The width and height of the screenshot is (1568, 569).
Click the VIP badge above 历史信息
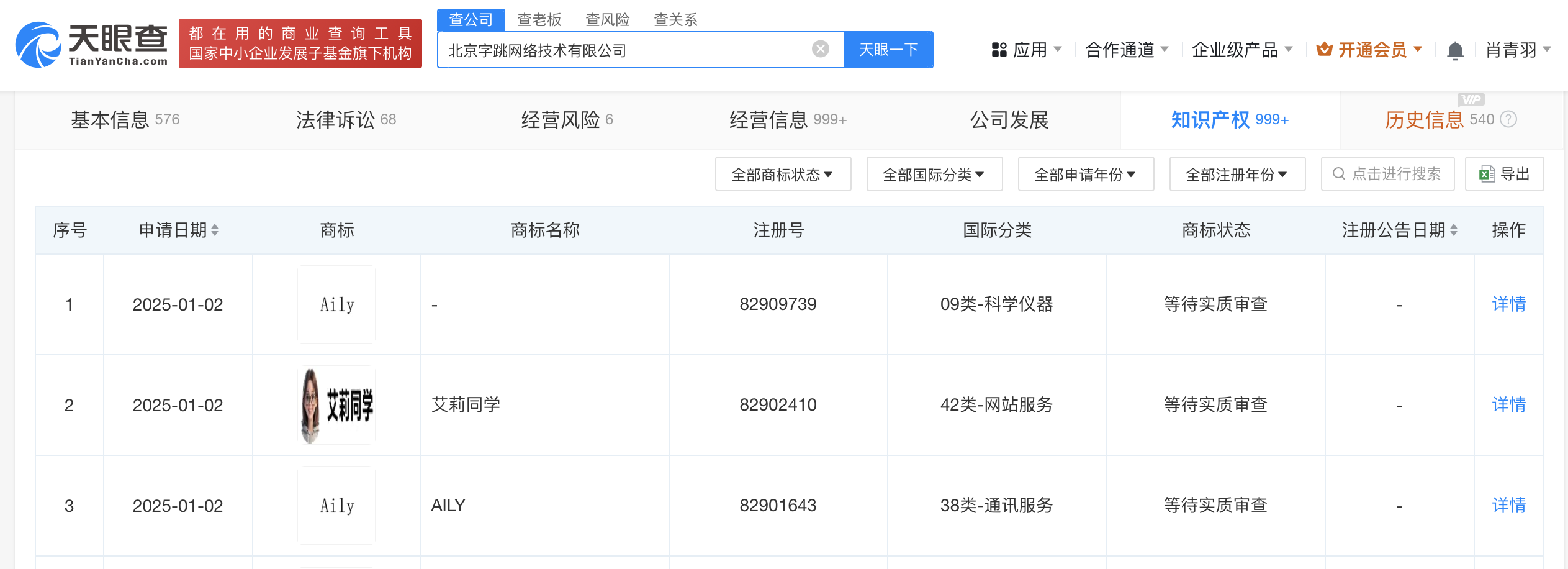tap(1471, 99)
